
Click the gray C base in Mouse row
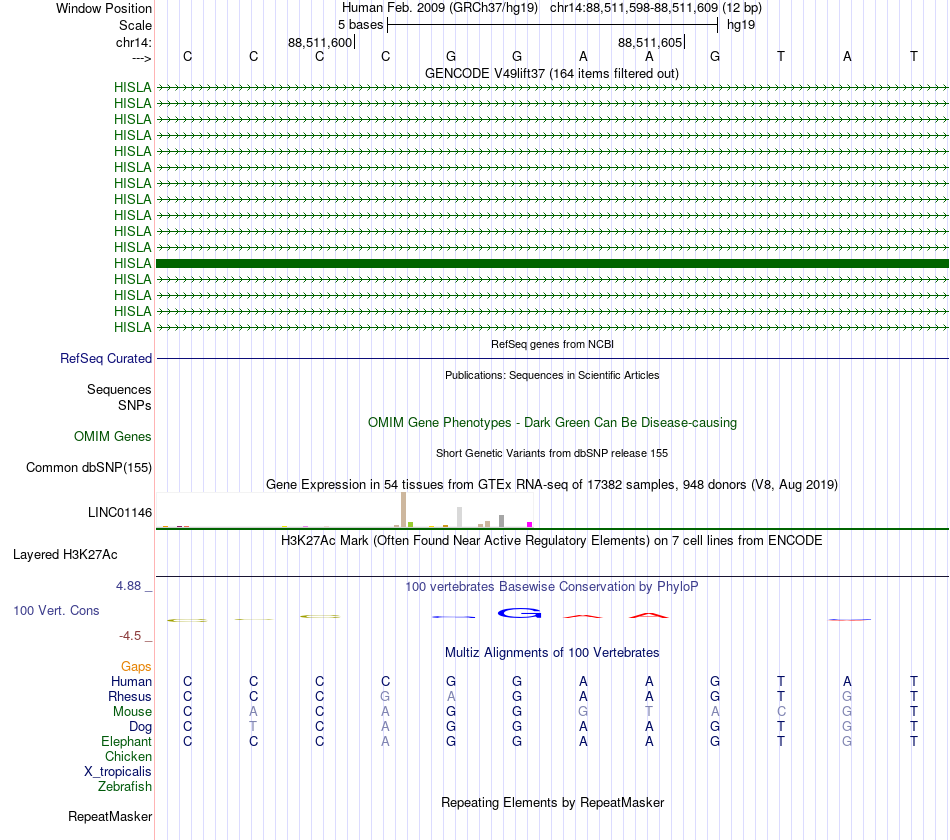(x=781, y=712)
